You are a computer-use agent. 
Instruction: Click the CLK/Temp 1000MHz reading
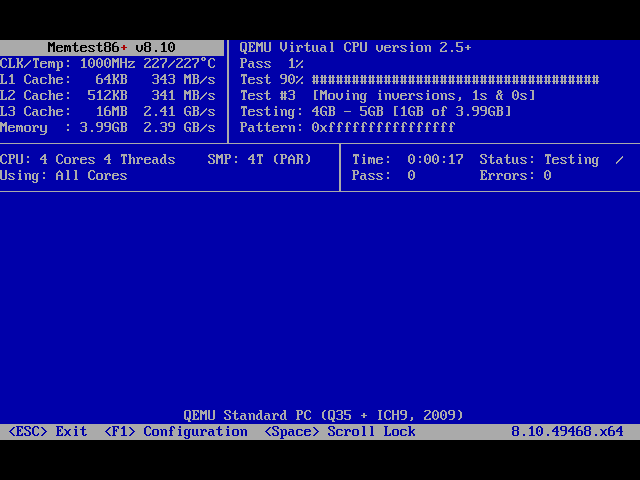pyautogui.click(x=108, y=64)
